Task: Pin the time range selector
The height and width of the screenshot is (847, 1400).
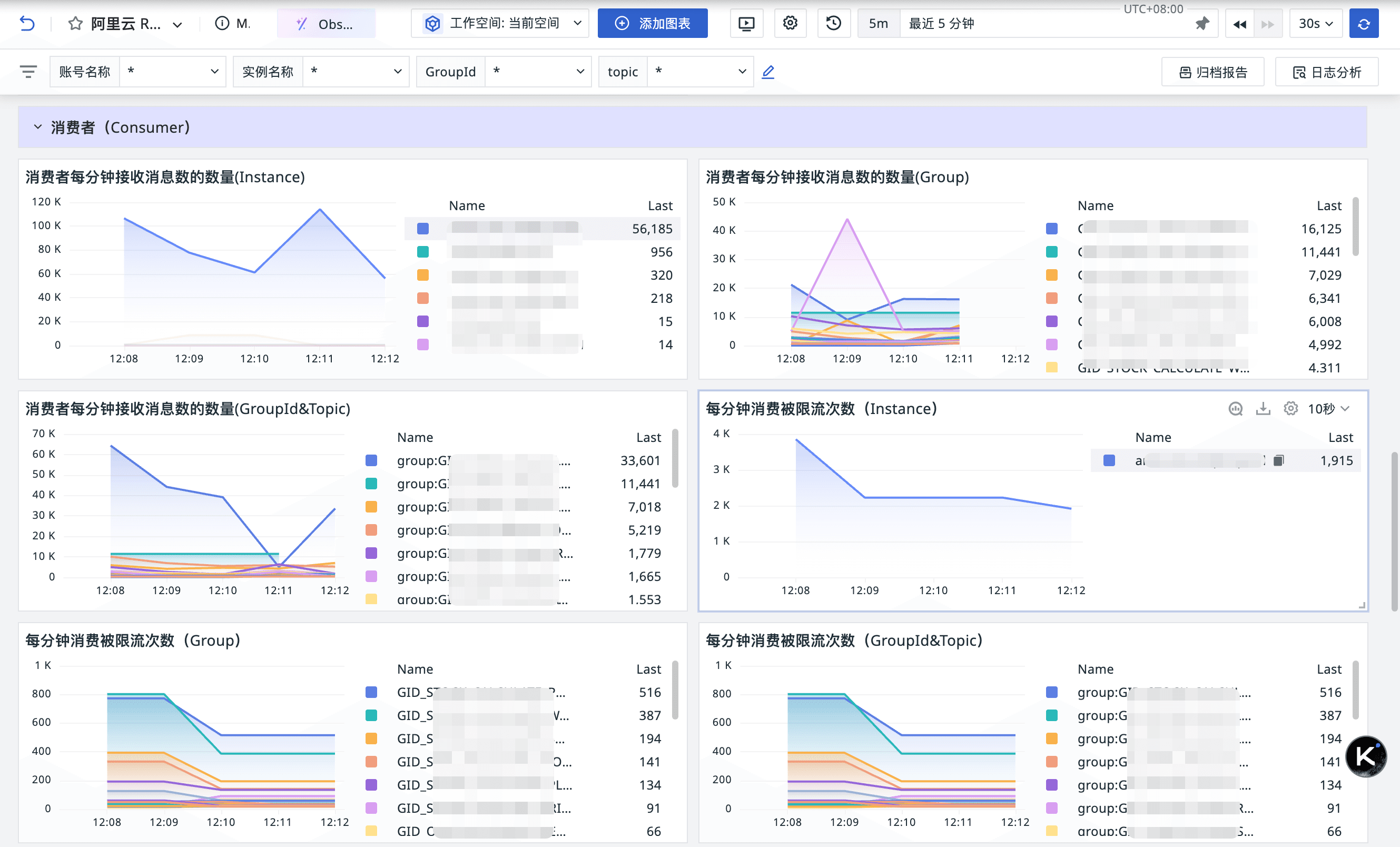Action: click(x=1202, y=23)
